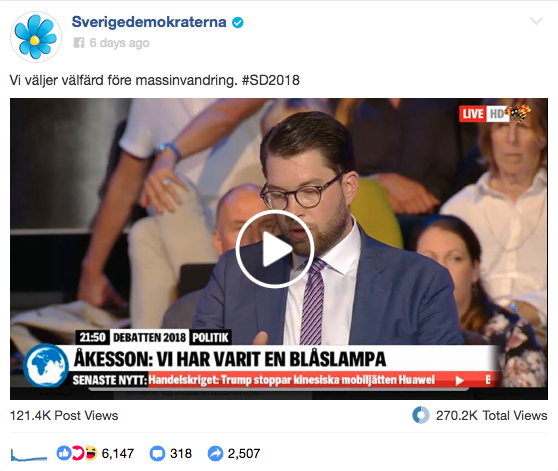Open the 318 comments count

[x=181, y=453]
